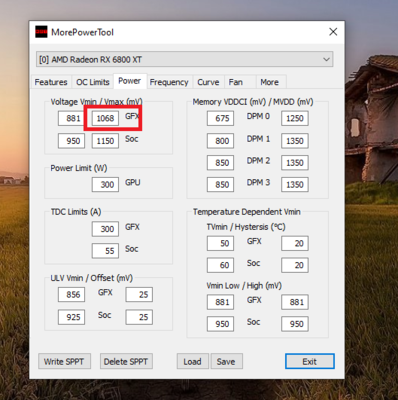Click the Exit button
Viewport: 398px width, 400px height.
click(310, 361)
